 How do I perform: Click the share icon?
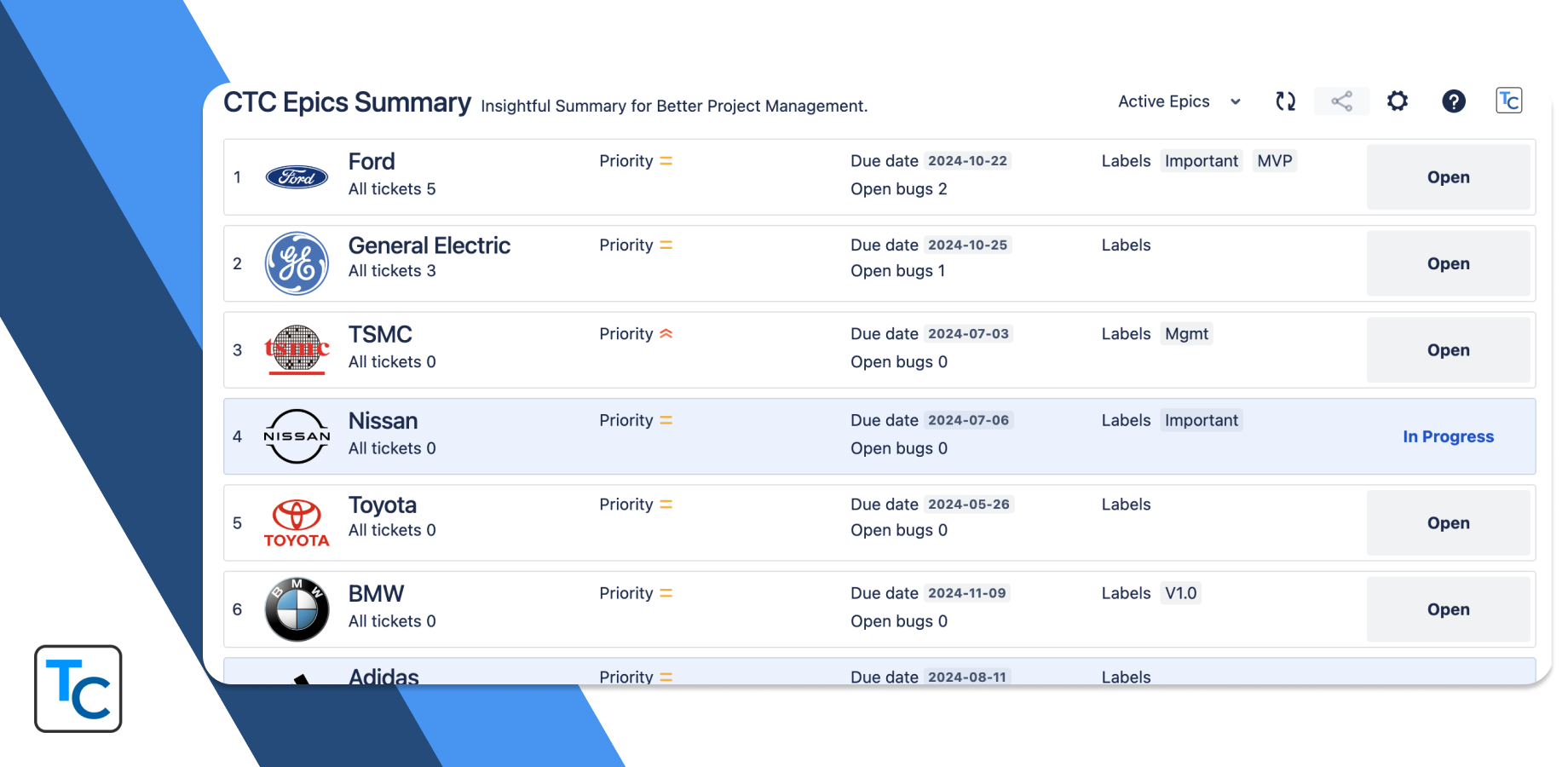1341,101
